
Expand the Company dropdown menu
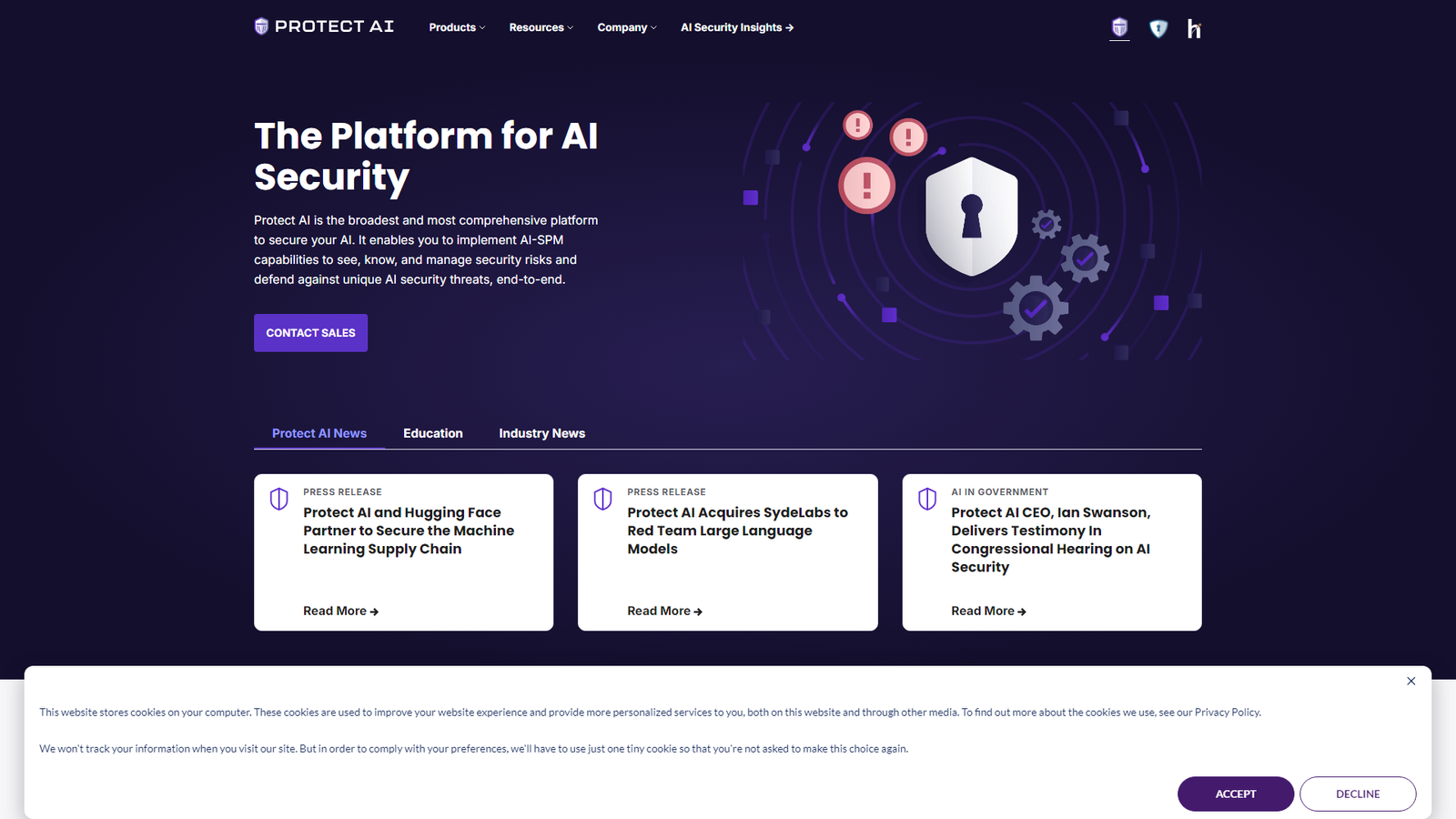(626, 27)
